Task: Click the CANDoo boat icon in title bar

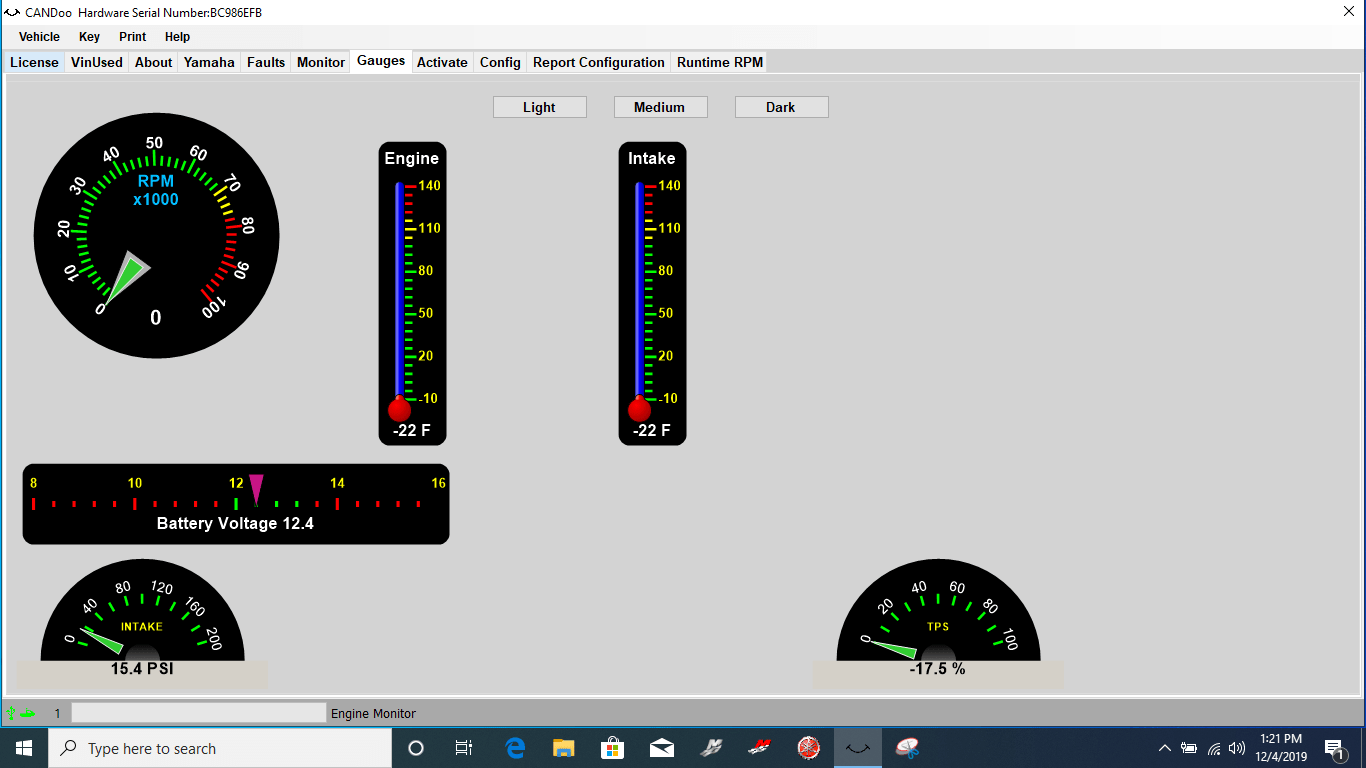Action: (10, 12)
